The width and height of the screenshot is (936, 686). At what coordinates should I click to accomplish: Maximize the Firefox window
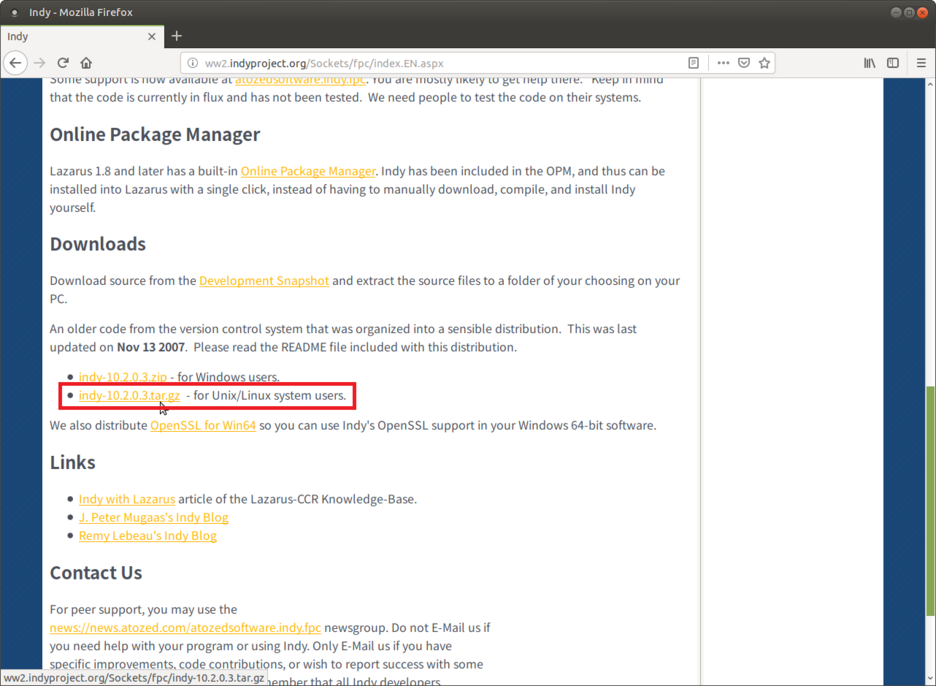tap(909, 13)
